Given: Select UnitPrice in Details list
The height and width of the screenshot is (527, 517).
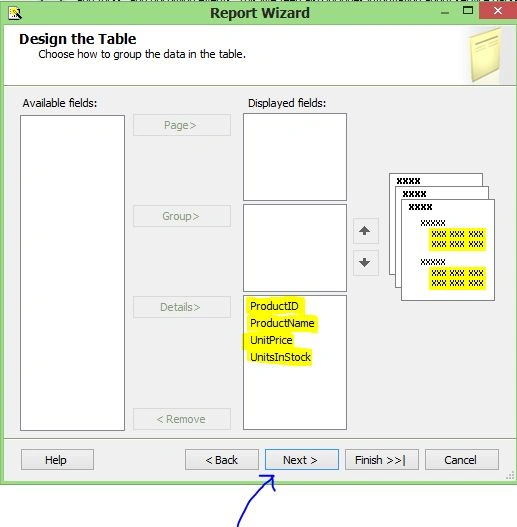Looking at the screenshot, I should (271, 340).
